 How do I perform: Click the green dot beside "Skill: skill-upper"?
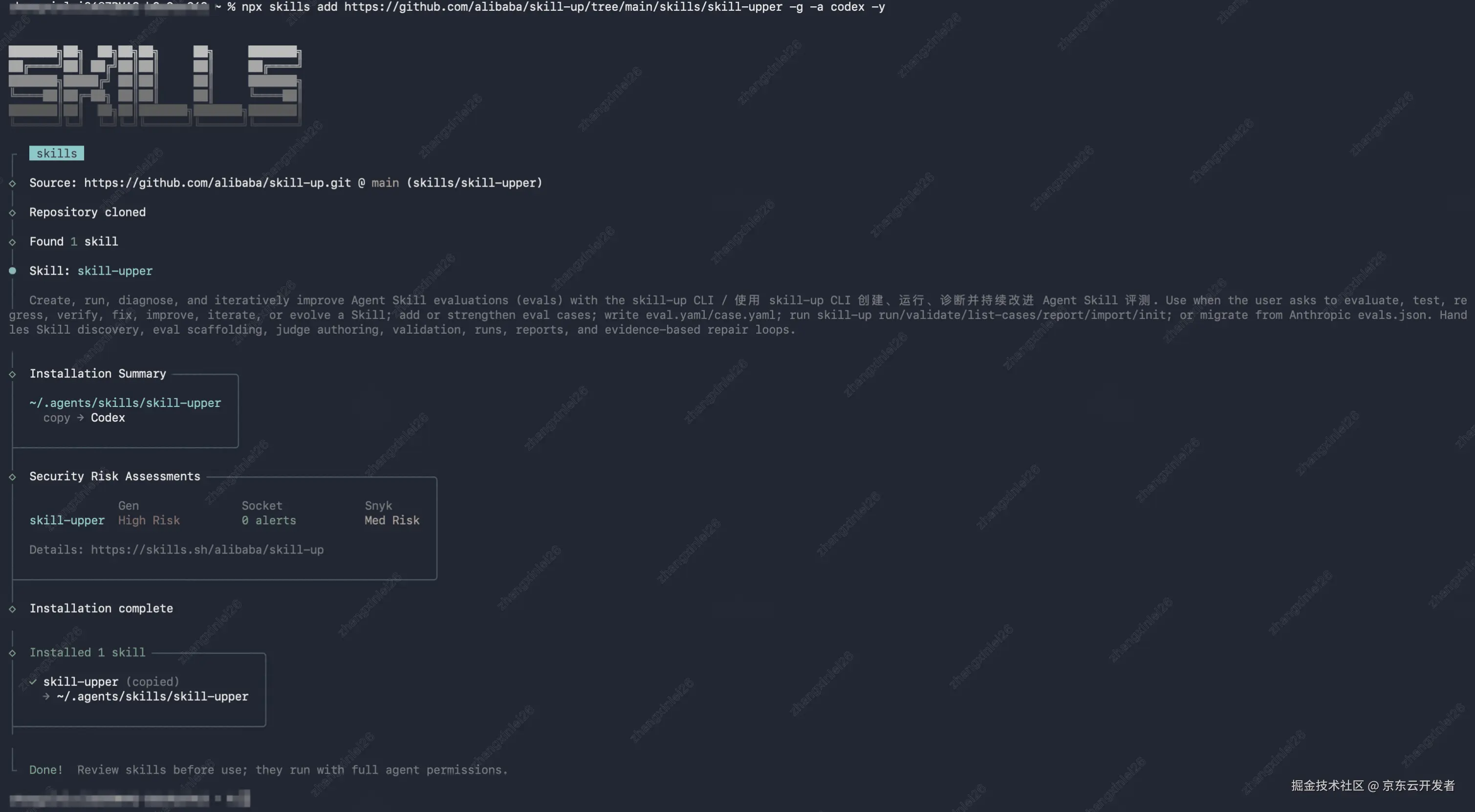pyautogui.click(x=12, y=271)
